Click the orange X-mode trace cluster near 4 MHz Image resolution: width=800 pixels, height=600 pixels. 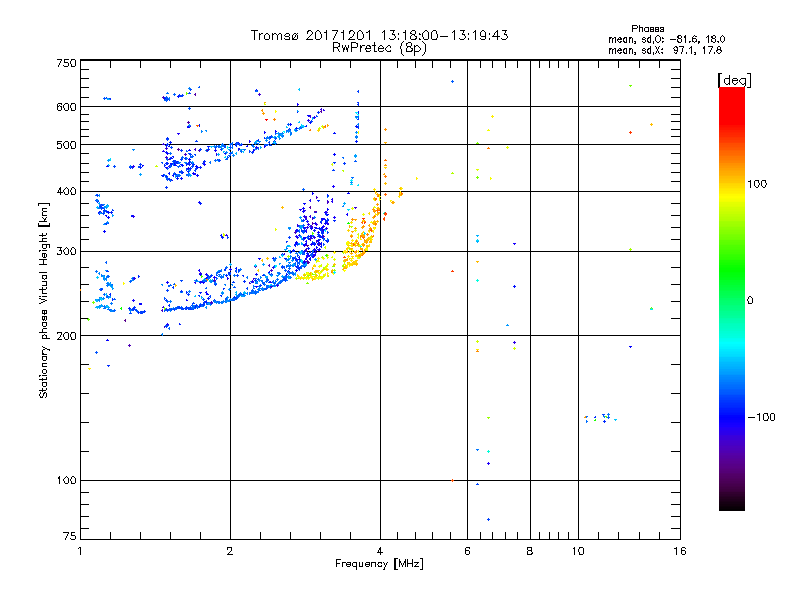click(362, 232)
